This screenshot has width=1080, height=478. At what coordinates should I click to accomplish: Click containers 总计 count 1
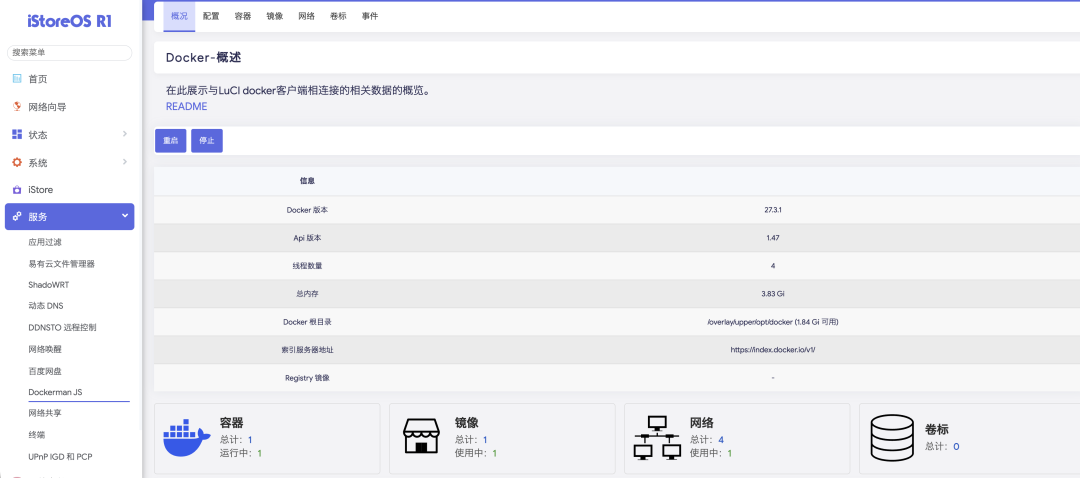(250, 439)
